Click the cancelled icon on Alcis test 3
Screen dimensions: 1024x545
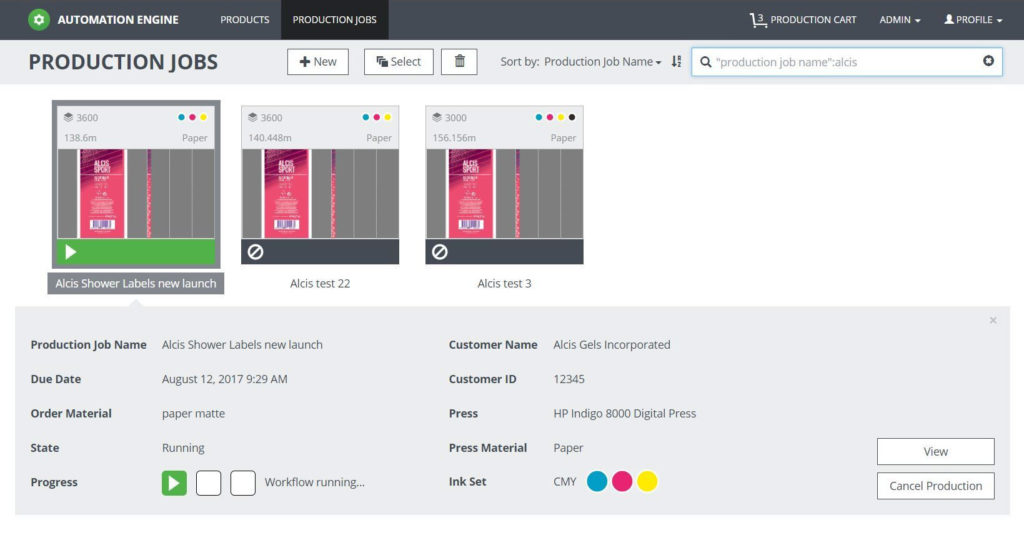[x=440, y=252]
